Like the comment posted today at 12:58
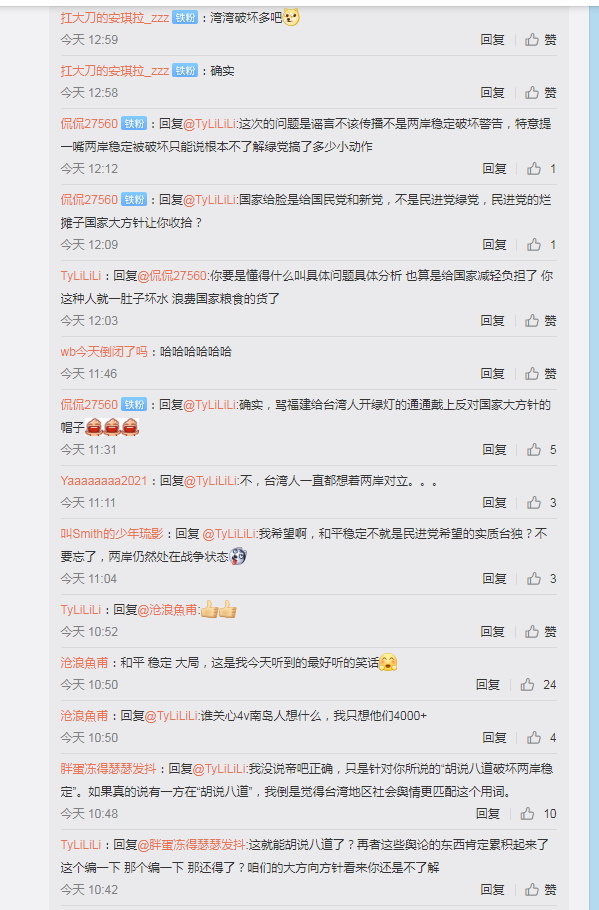This screenshot has height=910, width=599. tap(541, 92)
